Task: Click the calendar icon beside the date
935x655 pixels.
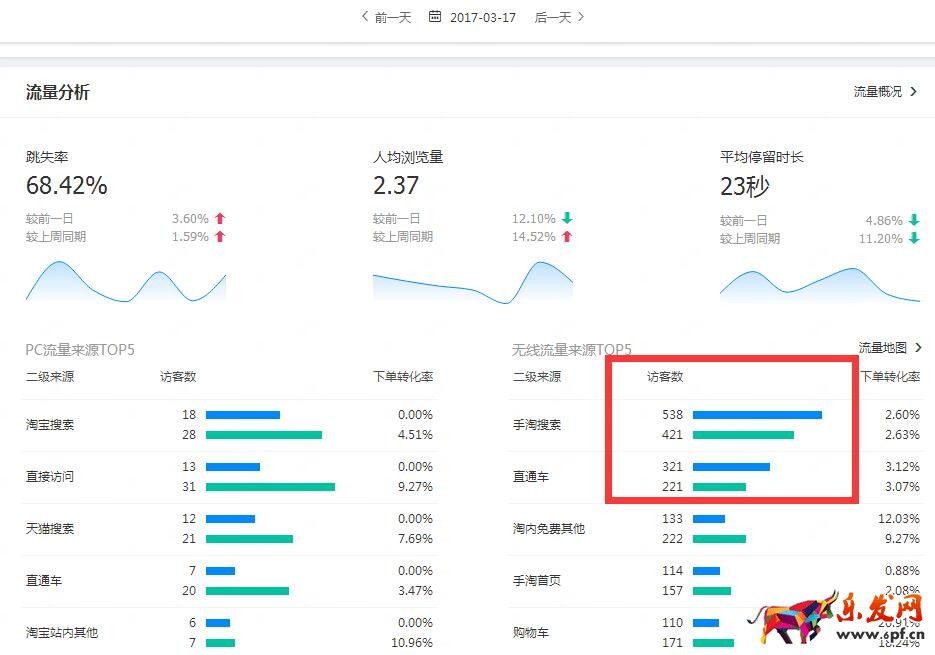Action: click(435, 17)
